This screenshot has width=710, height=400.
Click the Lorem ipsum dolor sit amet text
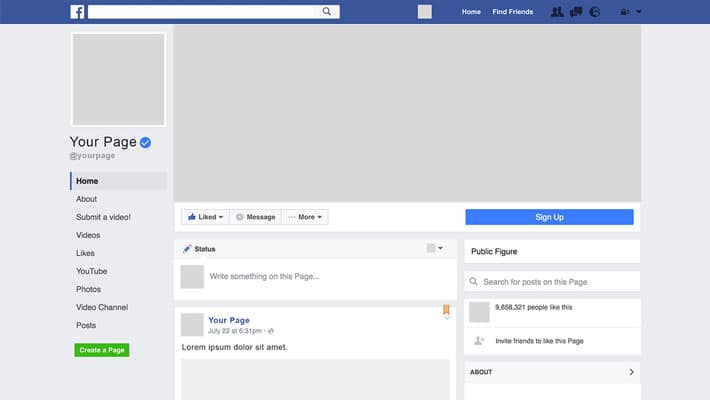tap(235, 347)
